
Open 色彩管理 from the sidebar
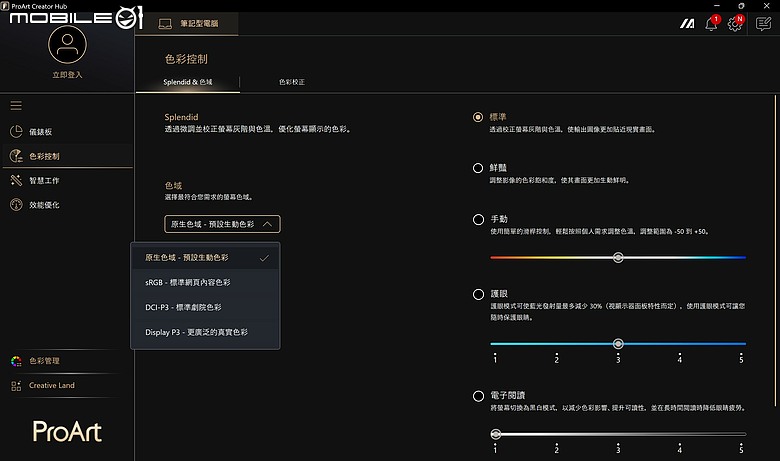pos(44,361)
